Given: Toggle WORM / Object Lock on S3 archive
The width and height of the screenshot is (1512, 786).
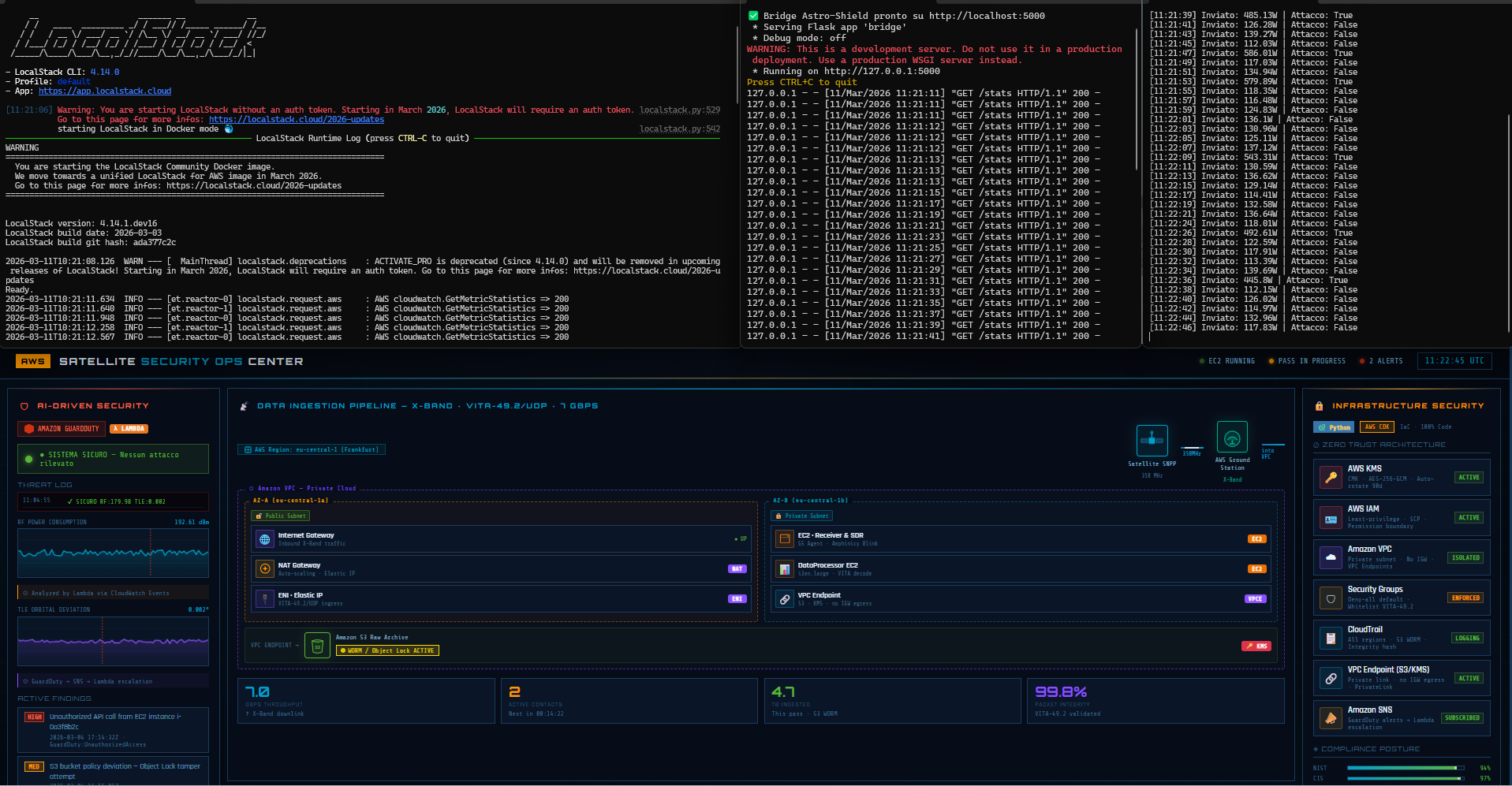Looking at the screenshot, I should point(387,650).
